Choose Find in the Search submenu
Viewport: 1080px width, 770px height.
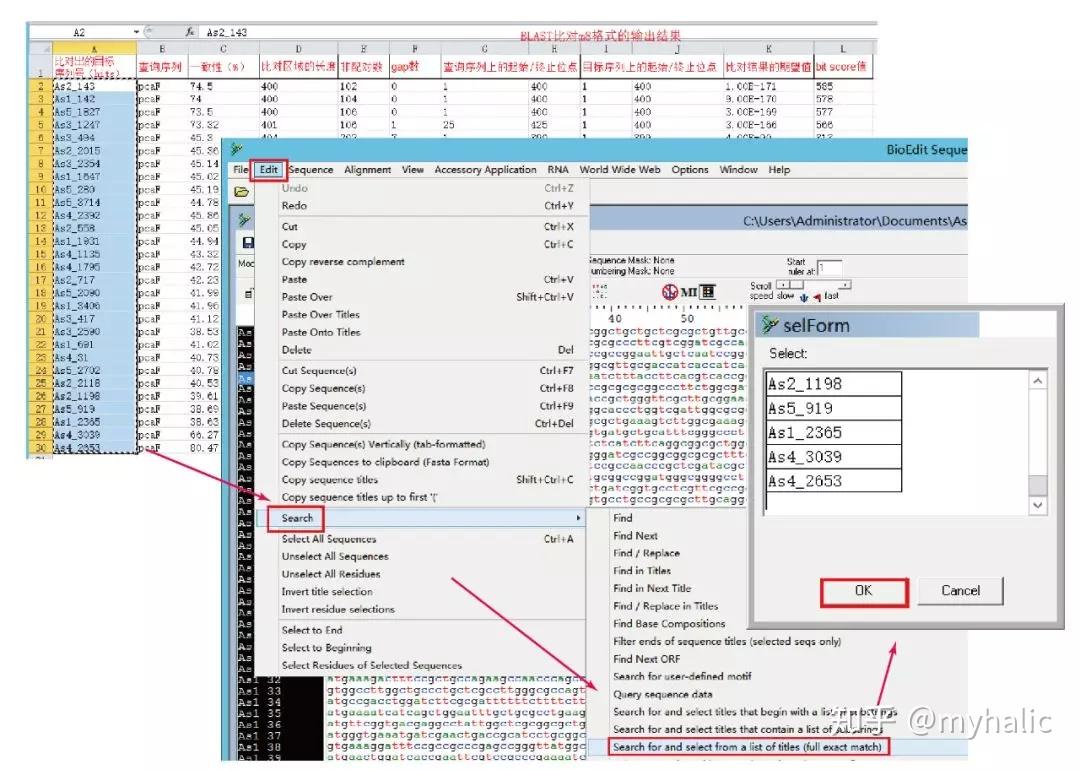pos(623,518)
